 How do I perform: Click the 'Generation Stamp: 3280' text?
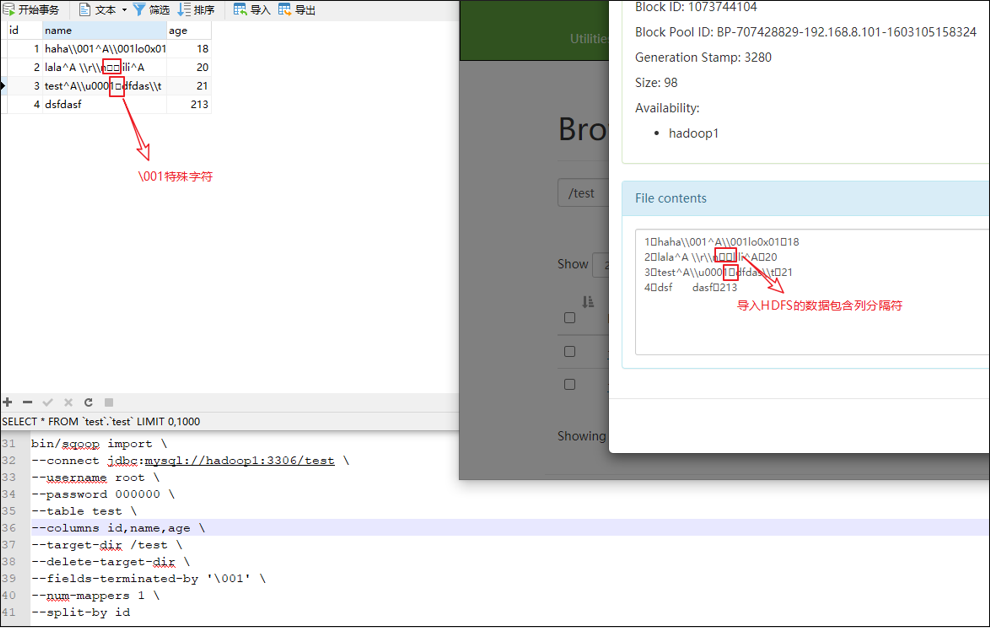pyautogui.click(x=703, y=57)
